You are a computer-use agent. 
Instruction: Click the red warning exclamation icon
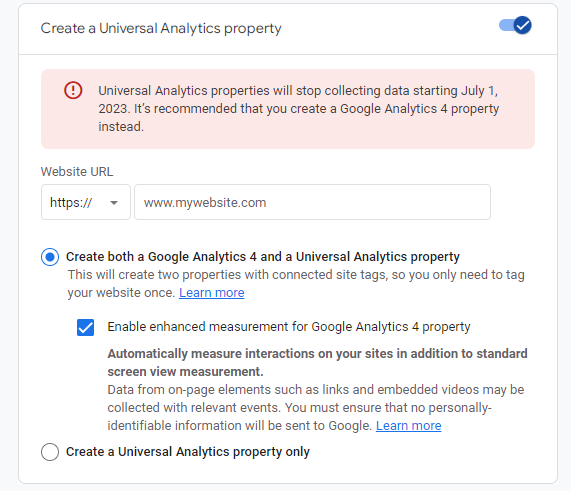click(73, 90)
